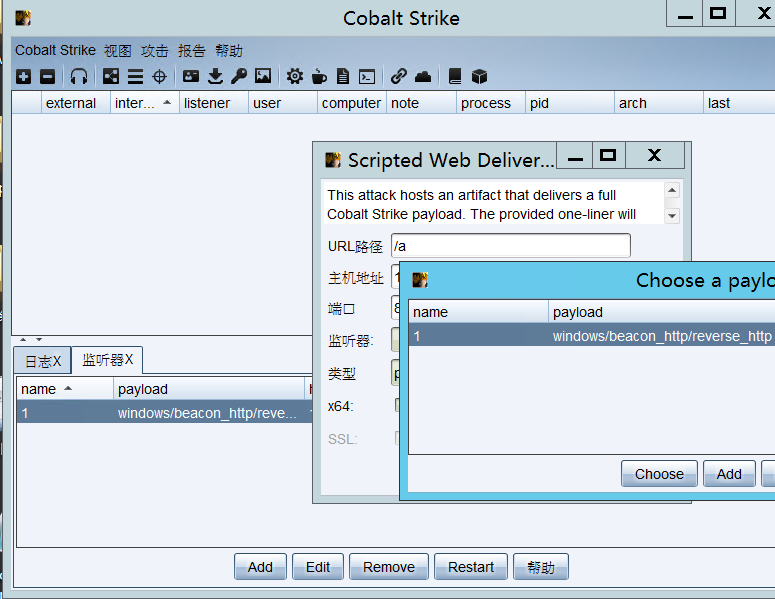Viewport: 775px width, 599px height.
Task: Open the Credentials card icon
Action: pyautogui.click(x=191, y=76)
